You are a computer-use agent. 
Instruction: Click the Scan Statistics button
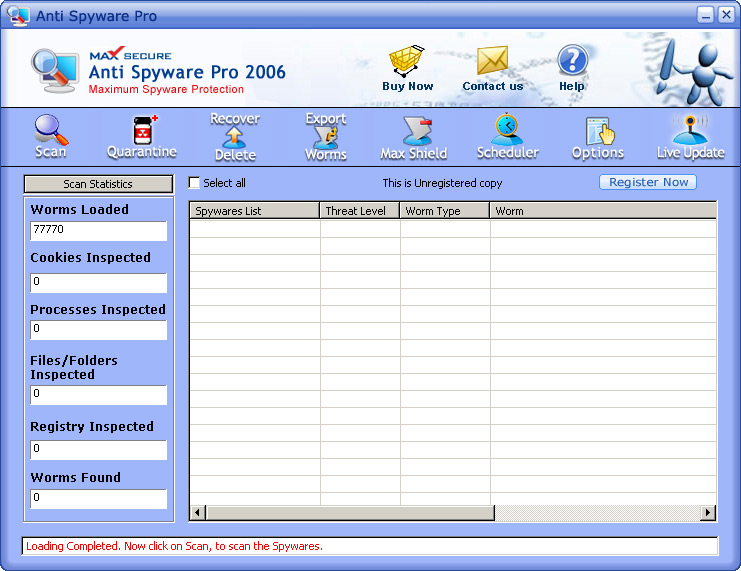(98, 184)
